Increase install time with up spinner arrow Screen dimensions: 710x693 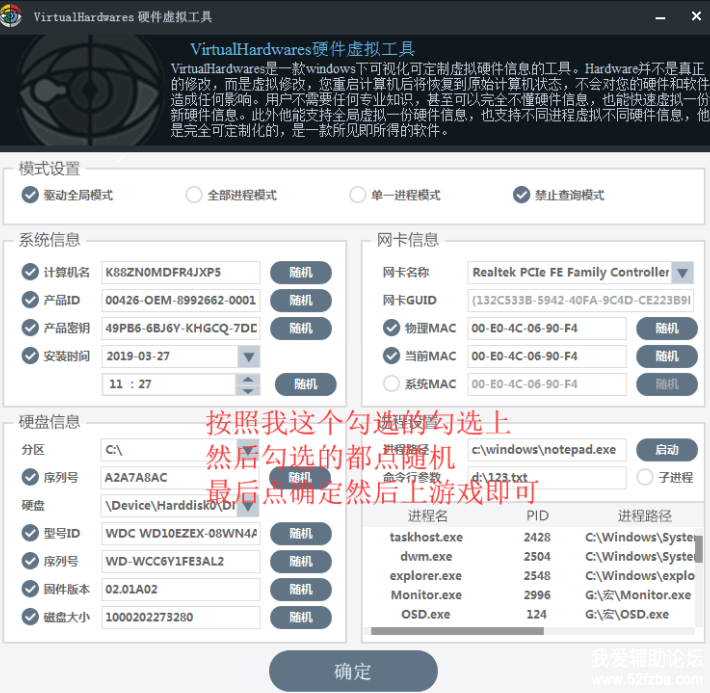tap(248, 379)
